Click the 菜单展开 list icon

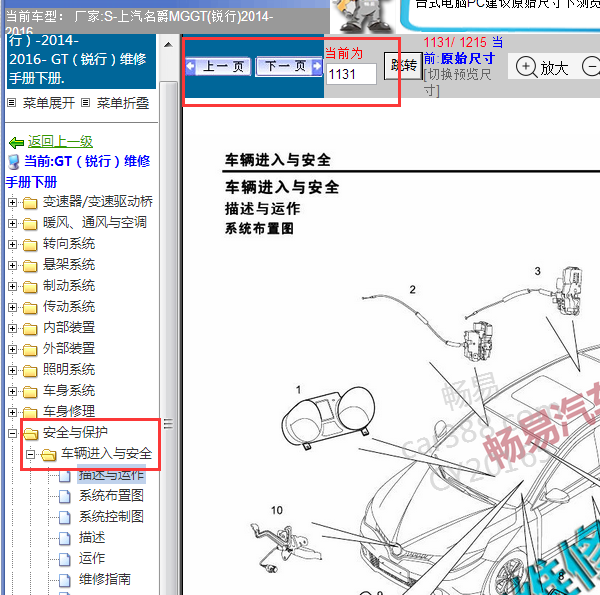point(12,103)
